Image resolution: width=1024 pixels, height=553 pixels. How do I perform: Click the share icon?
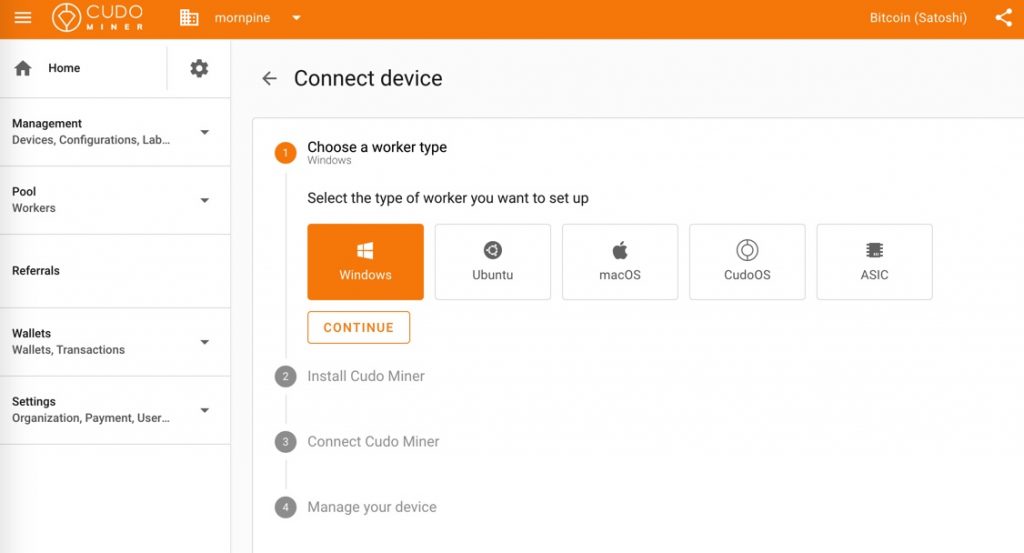(1003, 18)
